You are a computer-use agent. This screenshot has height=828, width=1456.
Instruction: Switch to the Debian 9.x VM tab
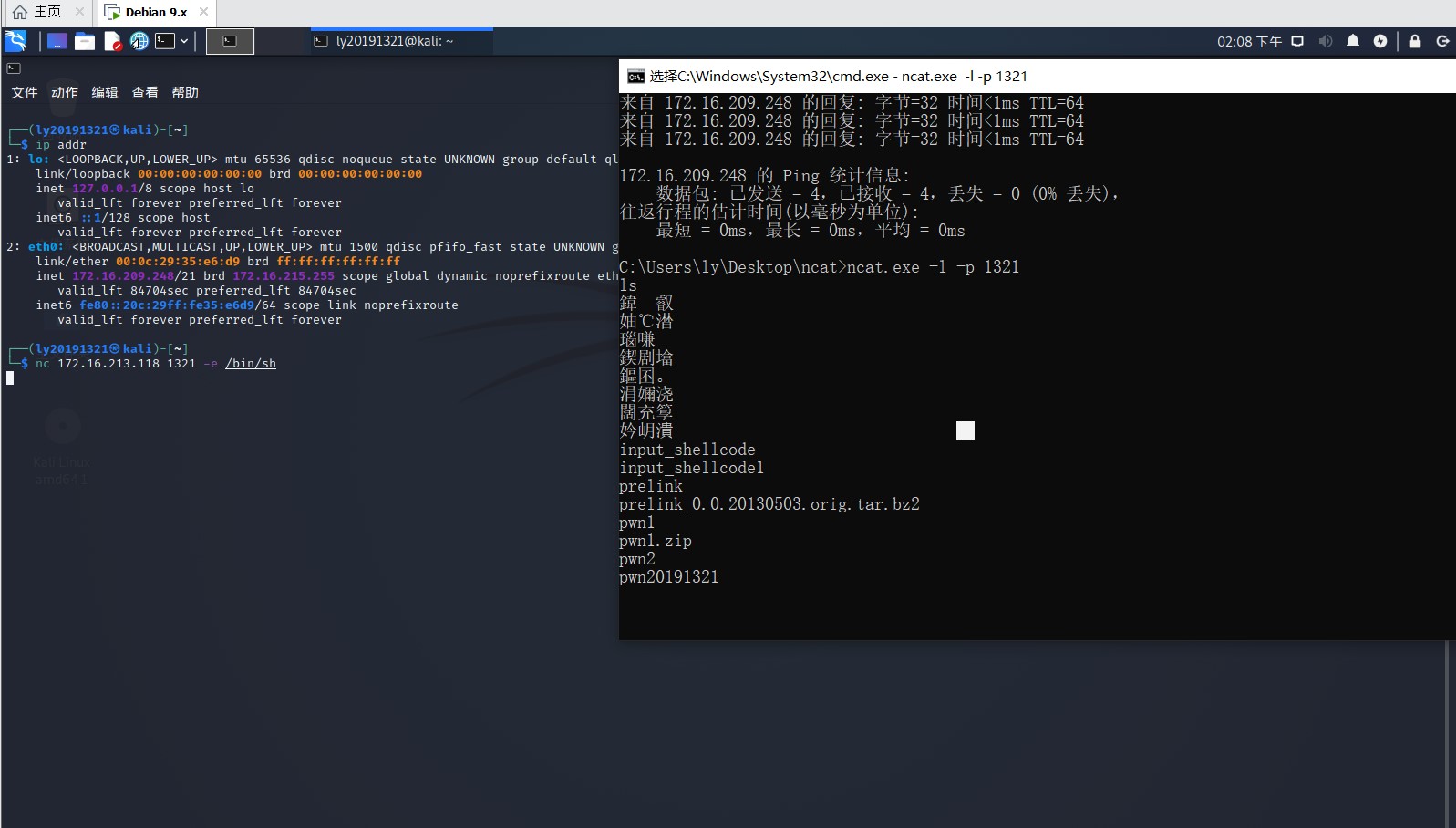click(156, 12)
